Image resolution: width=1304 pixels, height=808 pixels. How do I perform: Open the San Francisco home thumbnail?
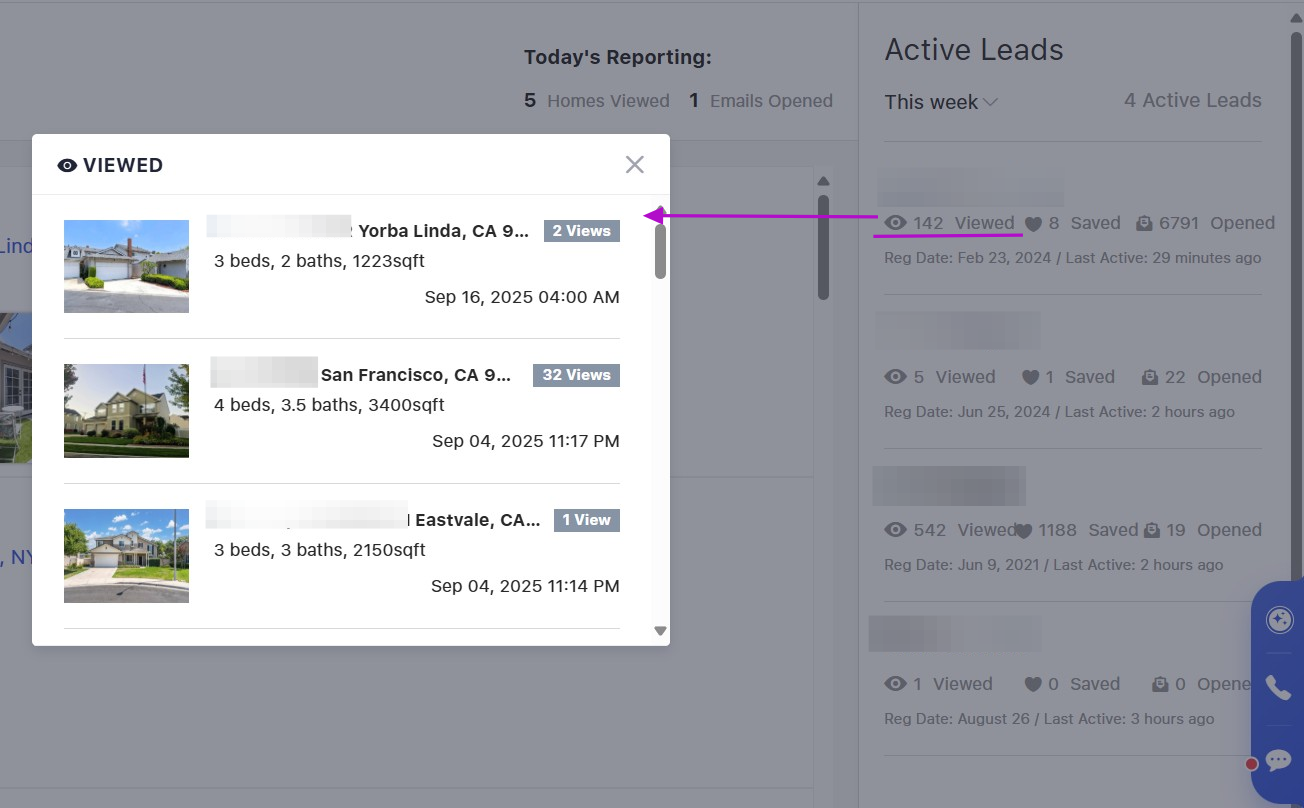(126, 411)
